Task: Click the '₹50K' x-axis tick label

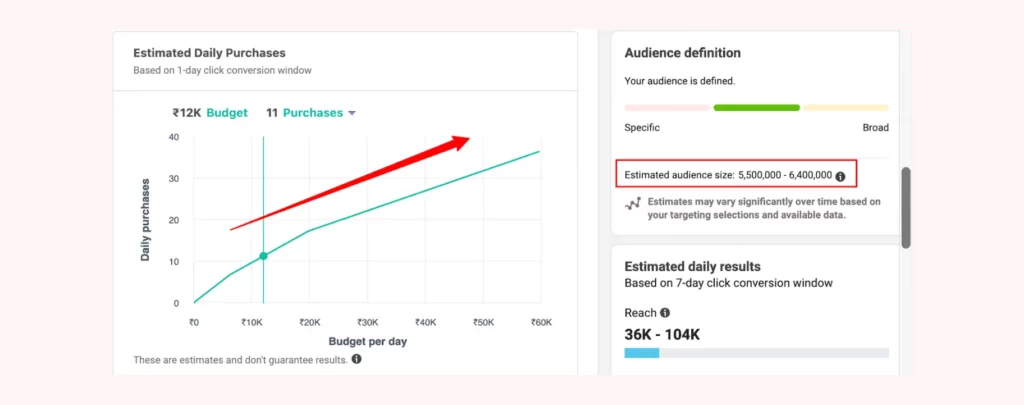Action: (483, 323)
